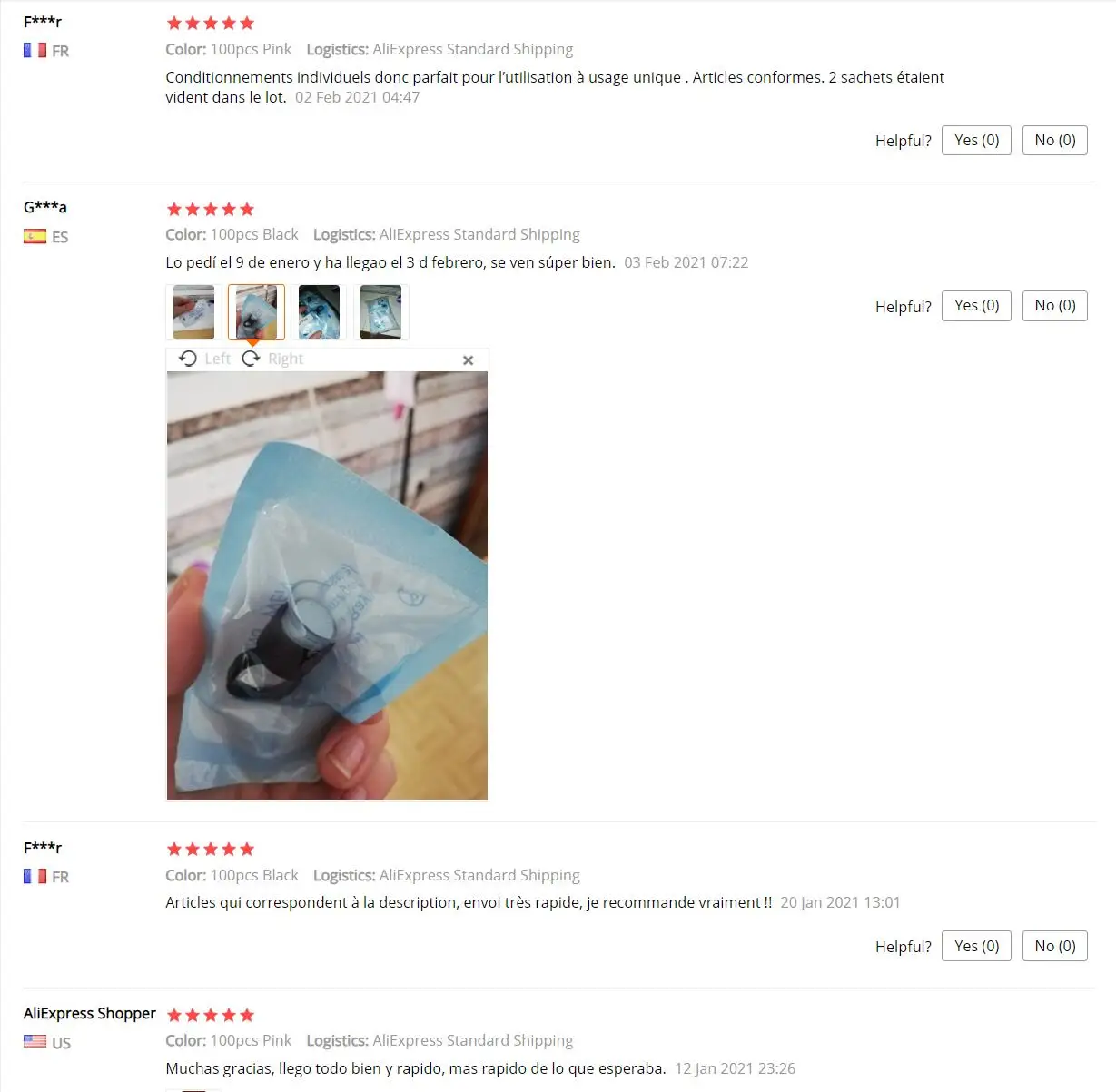The height and width of the screenshot is (1092, 1116).
Task: Vote No on the 20 Jan review
Action: point(1055,946)
